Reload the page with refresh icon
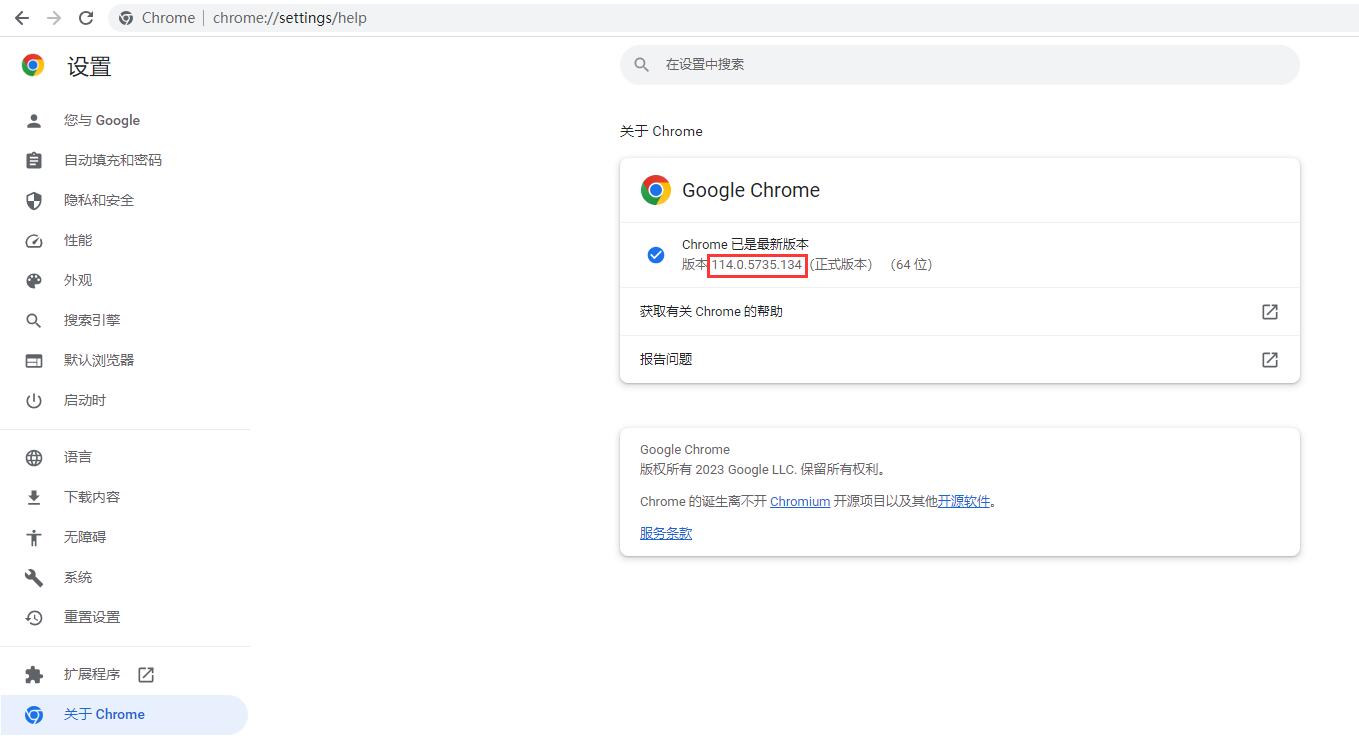Viewport: 1359px width, 743px height. pyautogui.click(x=86, y=18)
